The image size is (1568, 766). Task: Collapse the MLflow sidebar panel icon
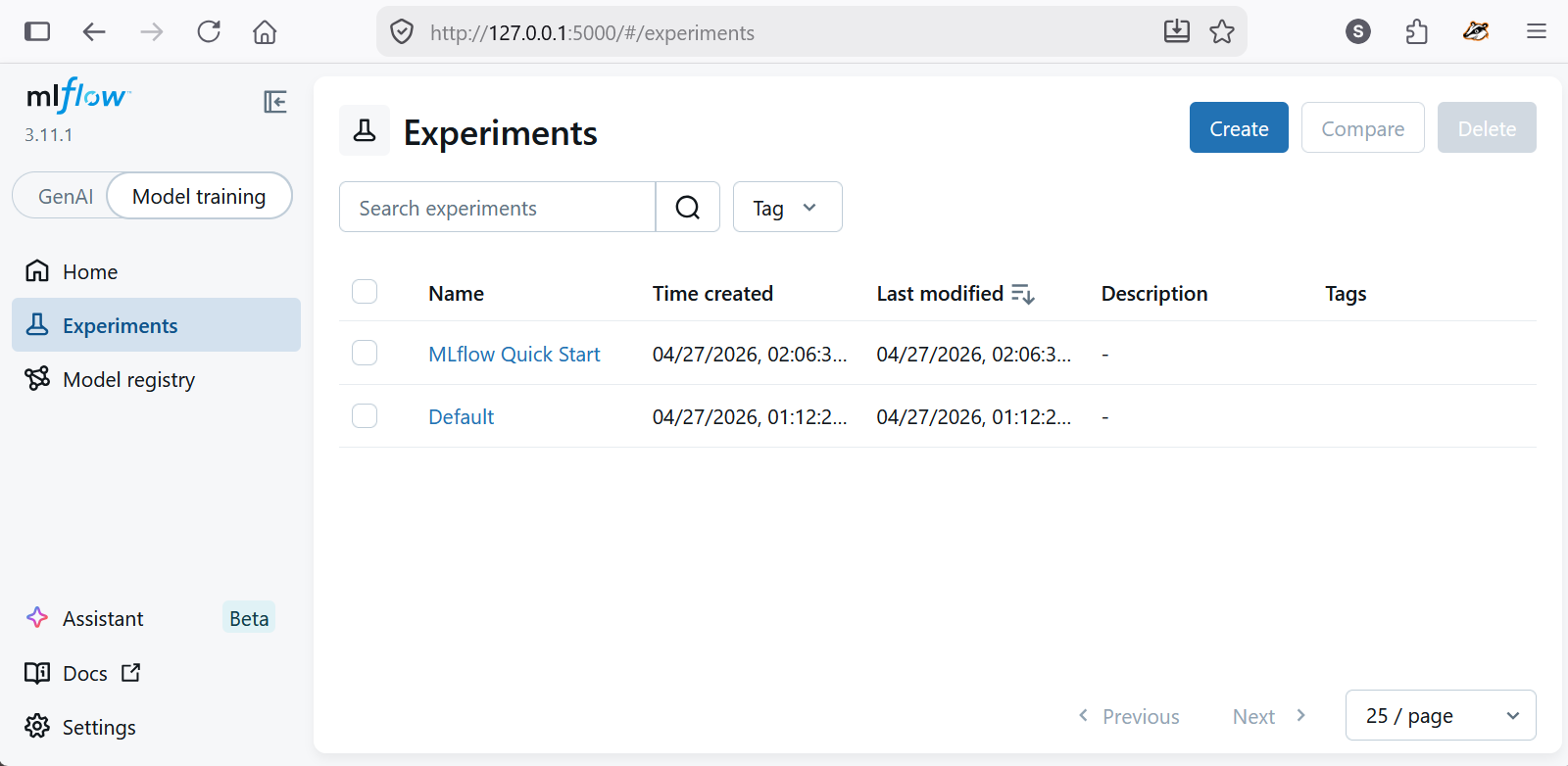click(x=275, y=102)
